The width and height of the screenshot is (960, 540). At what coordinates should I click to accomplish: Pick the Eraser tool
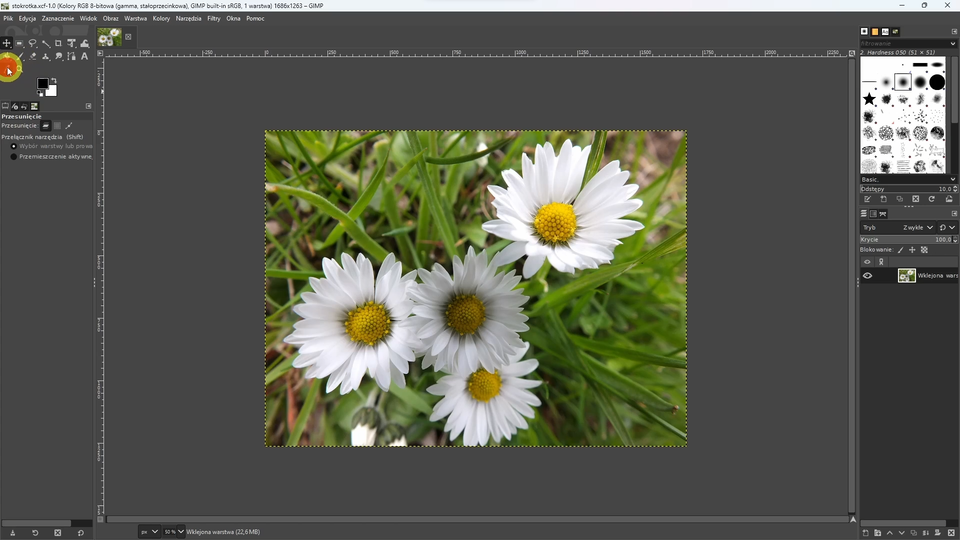32,56
